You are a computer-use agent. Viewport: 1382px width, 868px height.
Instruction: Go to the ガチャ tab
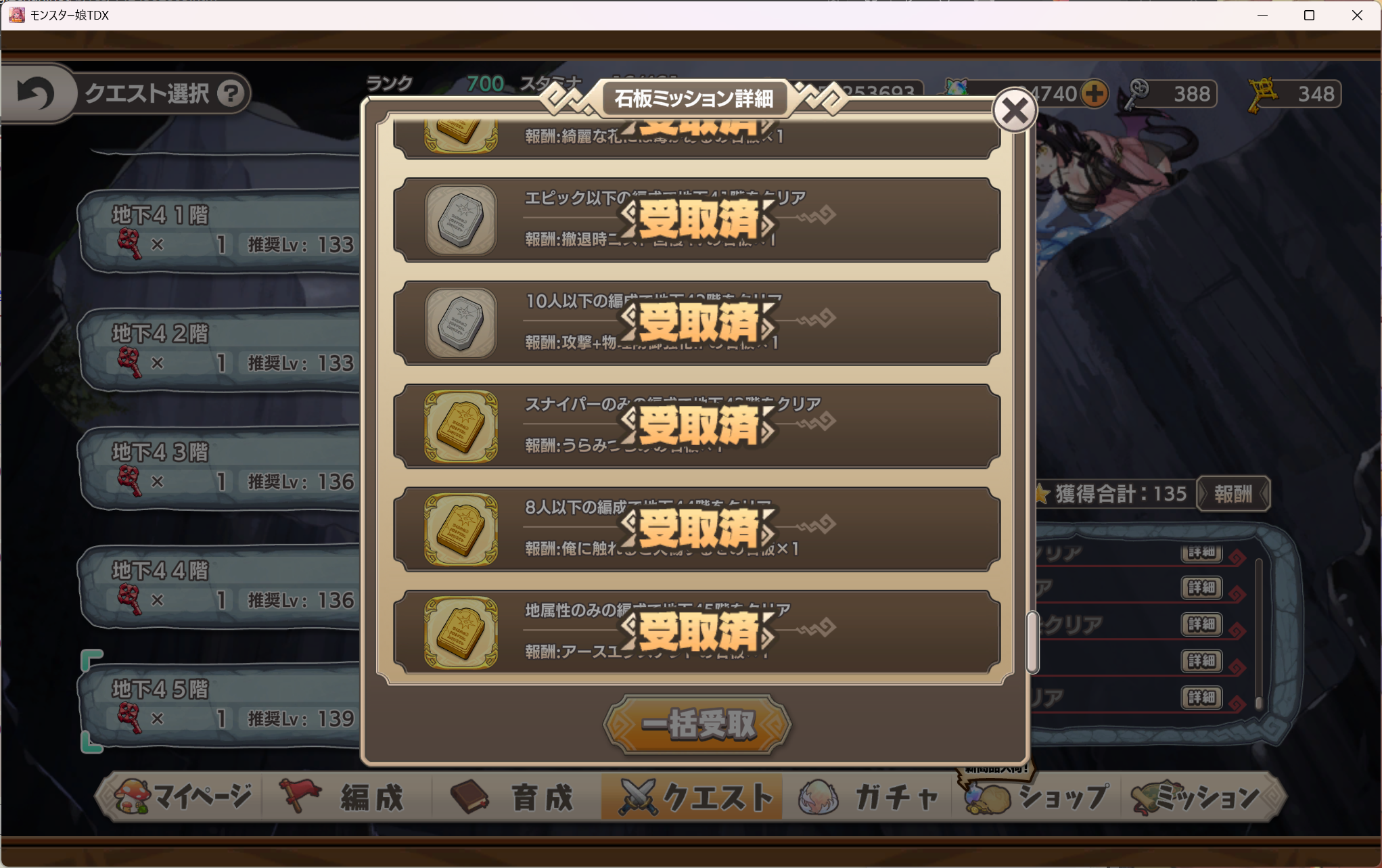click(x=871, y=797)
